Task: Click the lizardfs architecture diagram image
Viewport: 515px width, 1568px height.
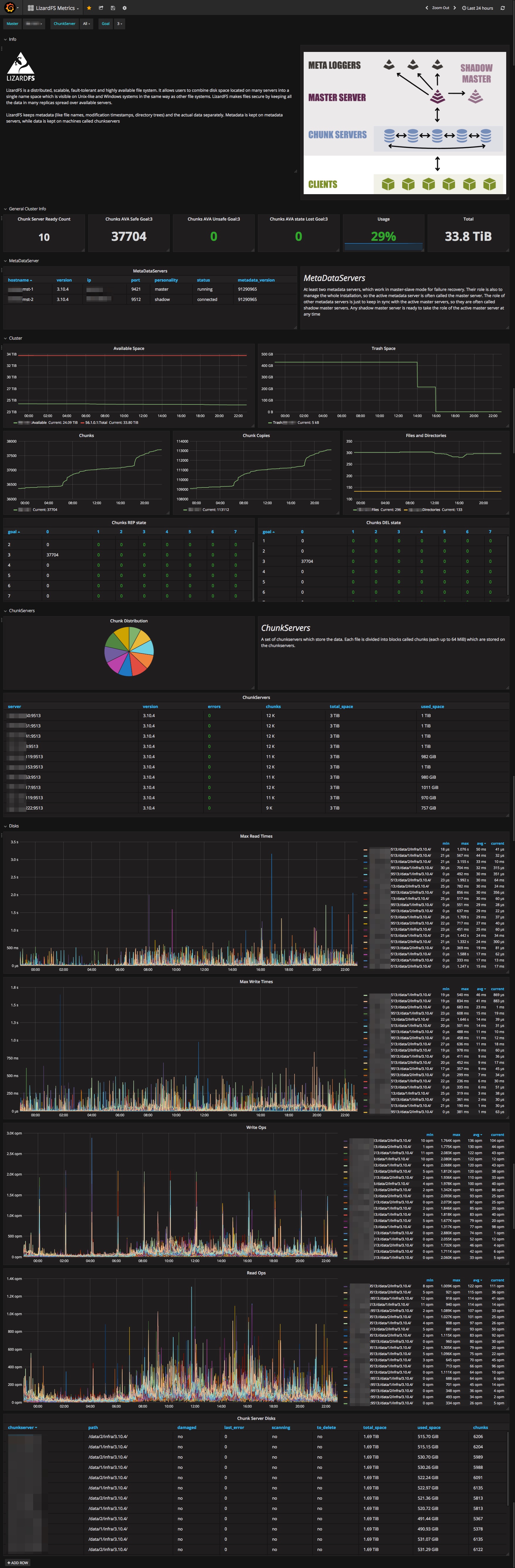Action: [405, 123]
